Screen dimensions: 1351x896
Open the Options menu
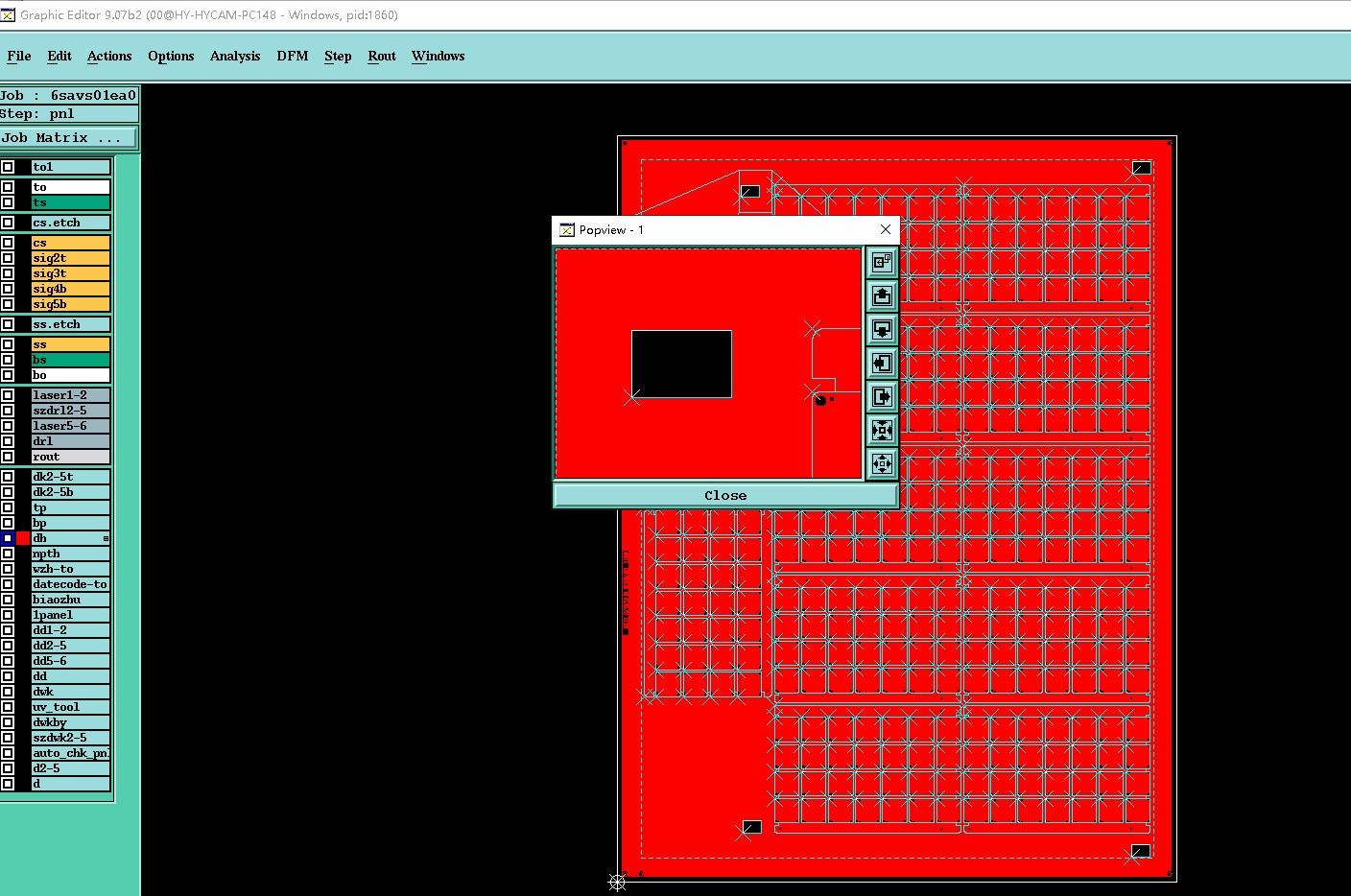point(171,56)
